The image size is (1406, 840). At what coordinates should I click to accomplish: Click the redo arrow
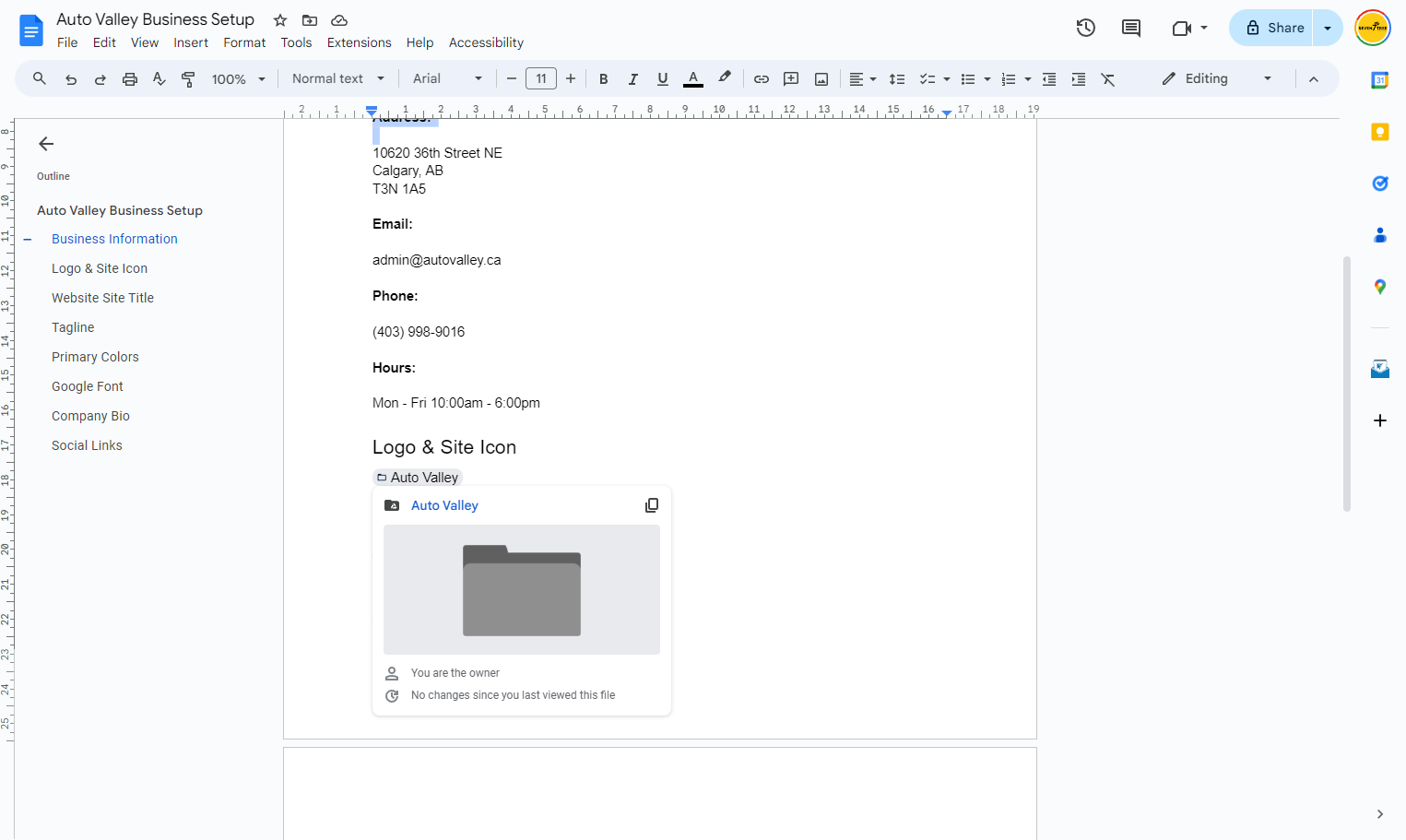(100, 79)
